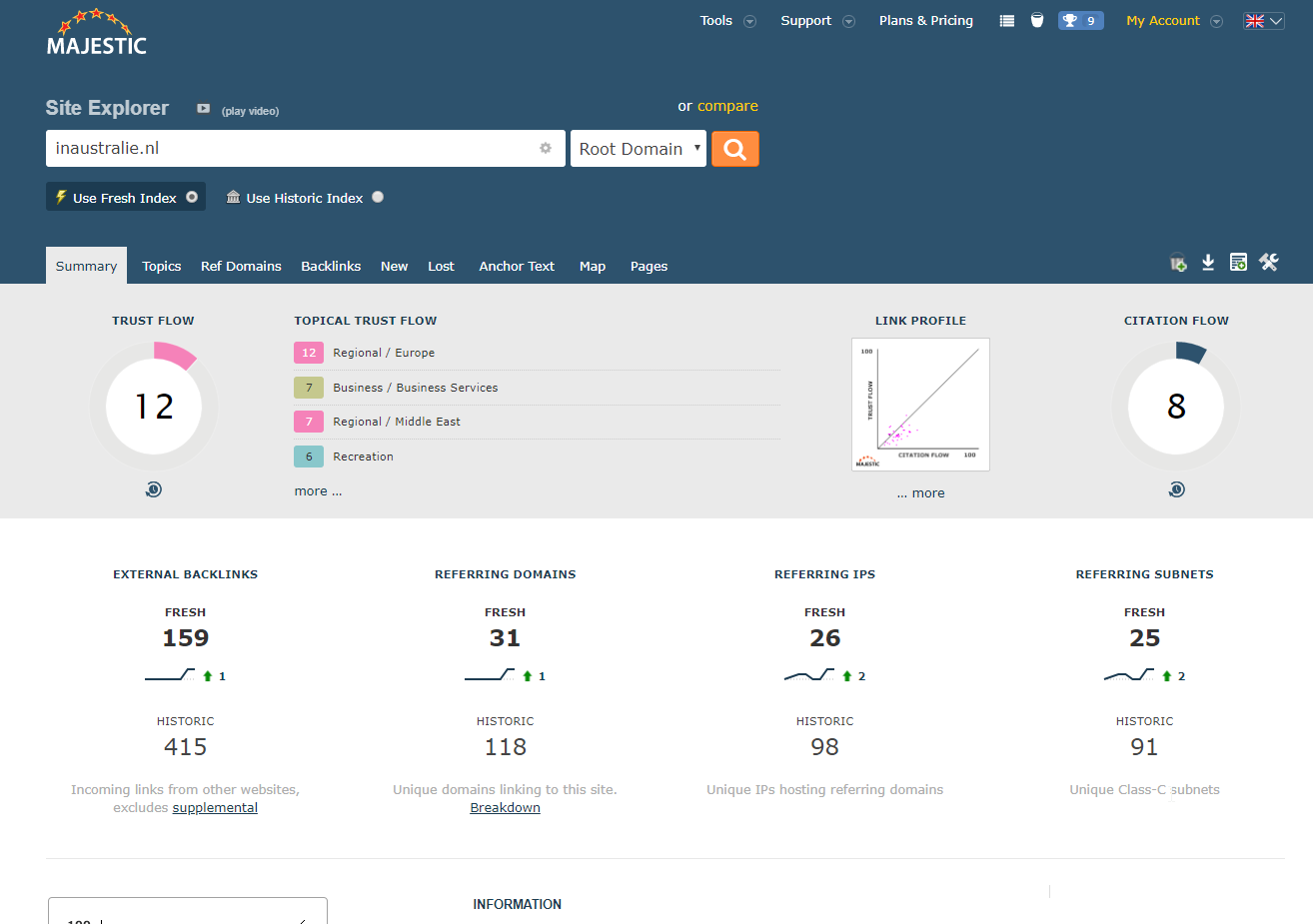Click Referring IPs fresh trend sparkline
The height and width of the screenshot is (924, 1313).
click(809, 675)
